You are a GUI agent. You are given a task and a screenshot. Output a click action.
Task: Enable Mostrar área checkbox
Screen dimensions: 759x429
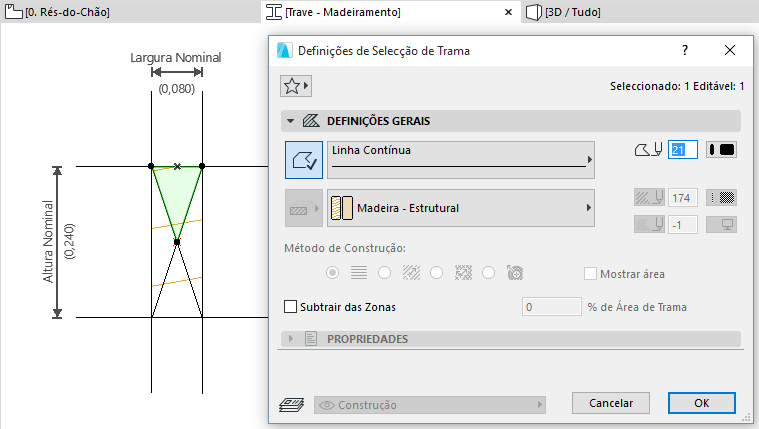pyautogui.click(x=590, y=274)
